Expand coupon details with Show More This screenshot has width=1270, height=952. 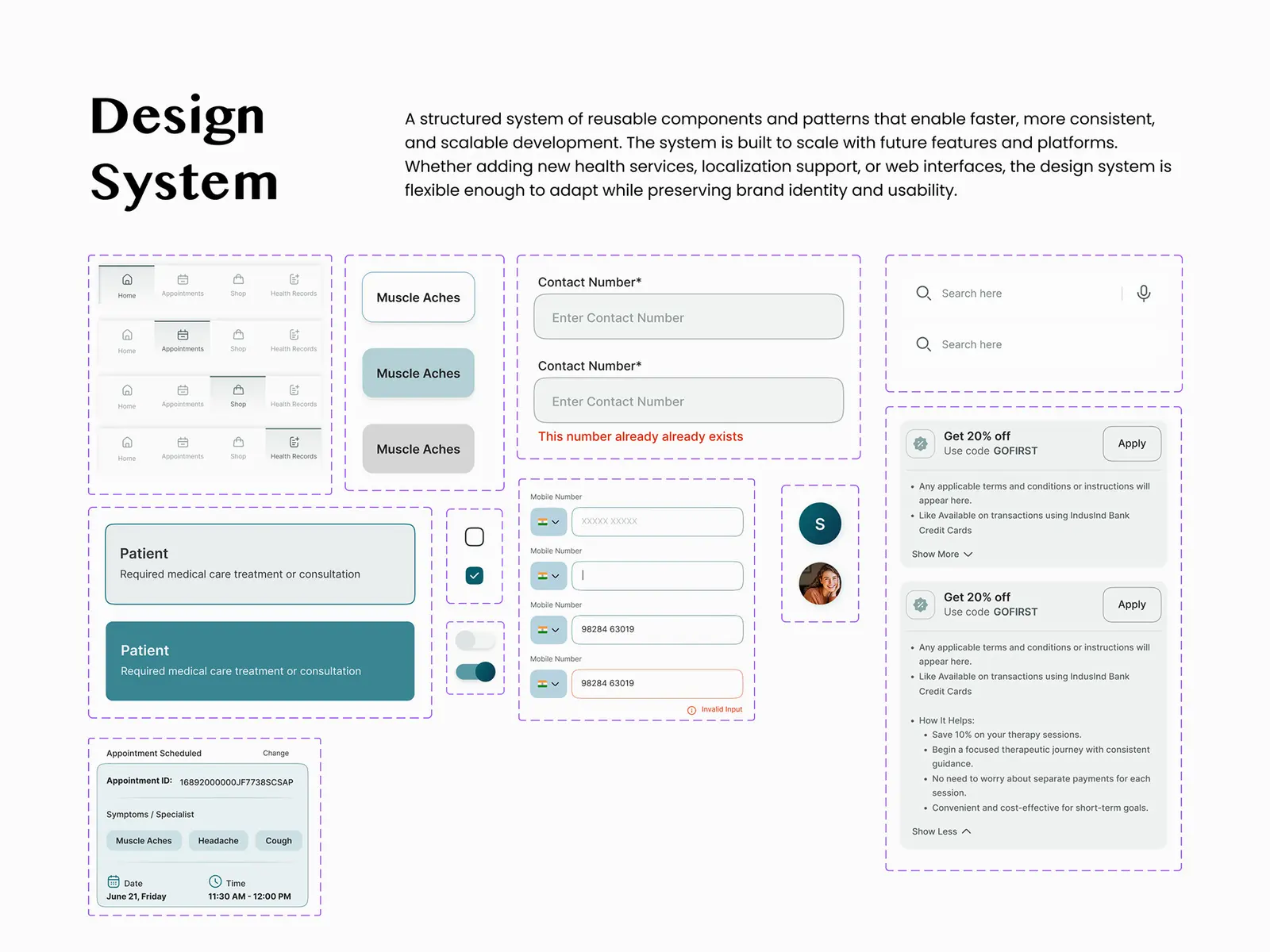pyautogui.click(x=942, y=555)
